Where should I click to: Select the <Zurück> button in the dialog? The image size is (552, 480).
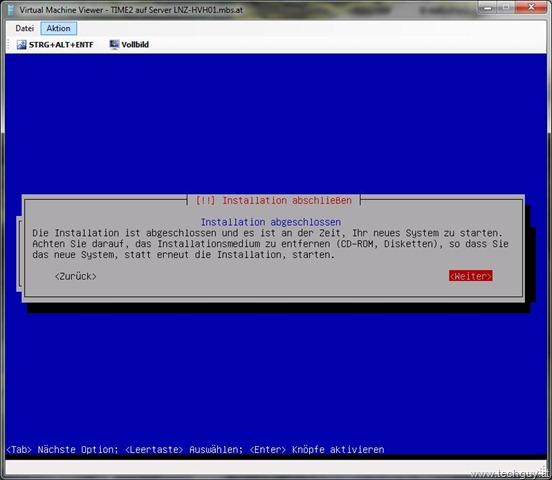pyautogui.click(x=75, y=276)
